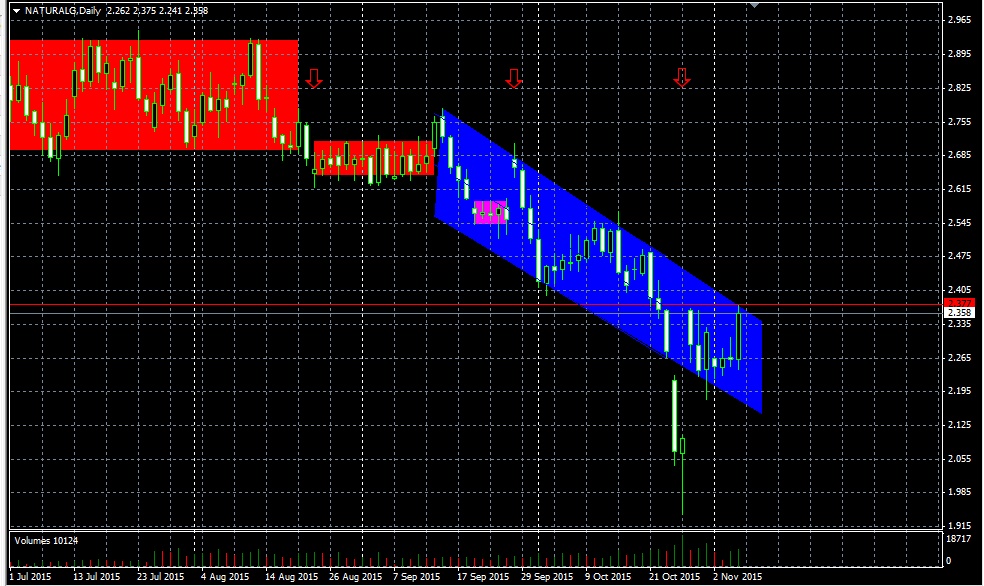Click the 9 Oct 2015 date label
This screenshot has height=586, width=984.
(610, 577)
